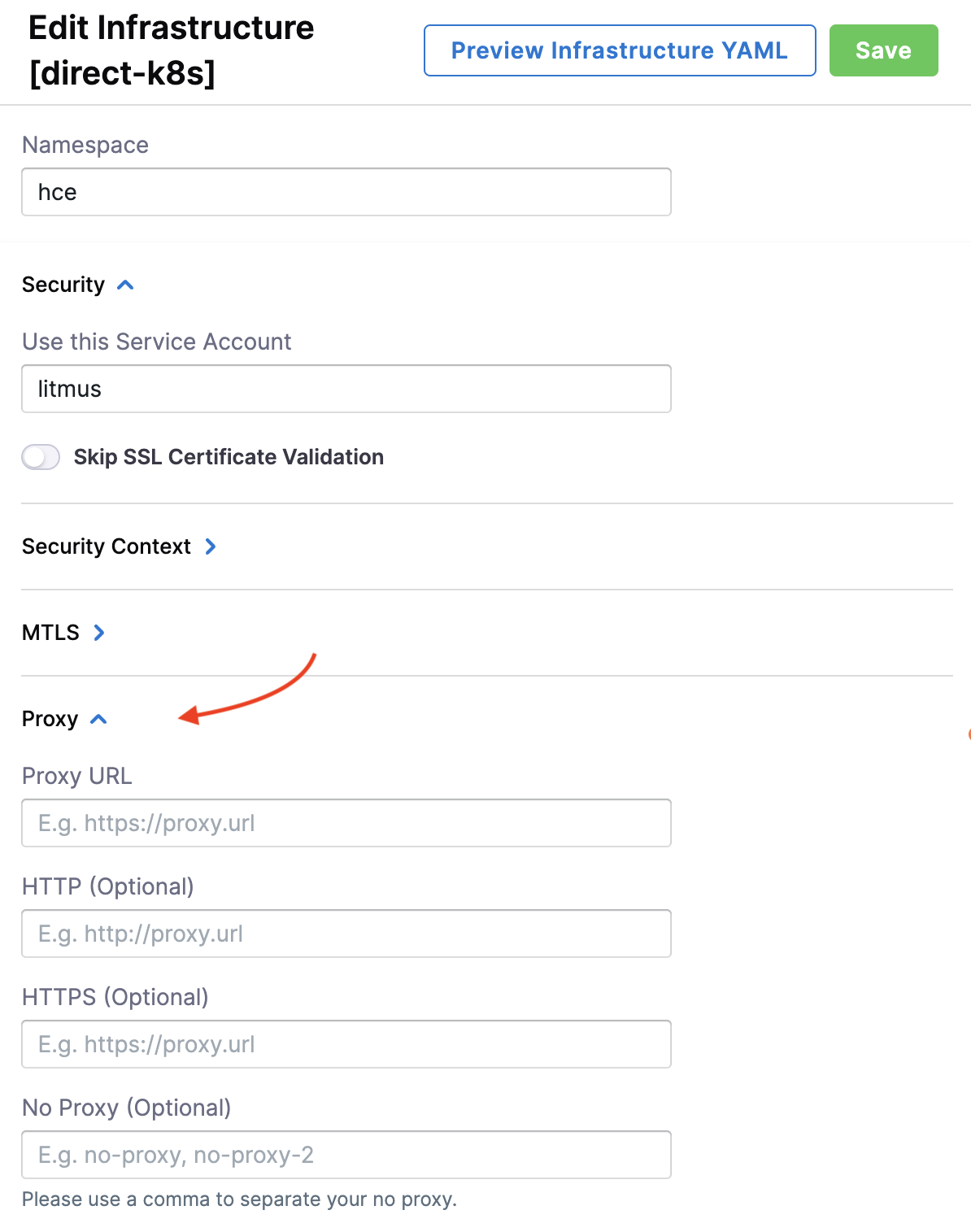Click the Skip SSL Certificate Validation label
971x1232 pixels.
(229, 457)
